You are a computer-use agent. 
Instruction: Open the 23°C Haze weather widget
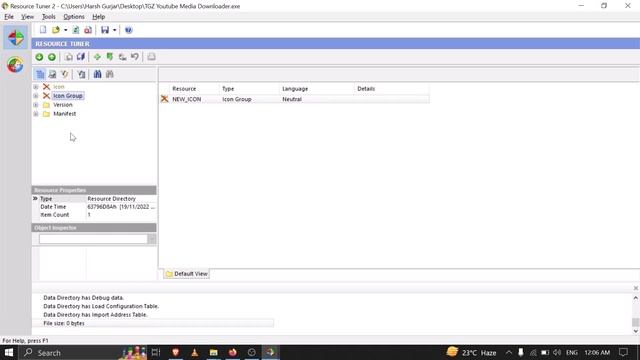tap(471, 352)
